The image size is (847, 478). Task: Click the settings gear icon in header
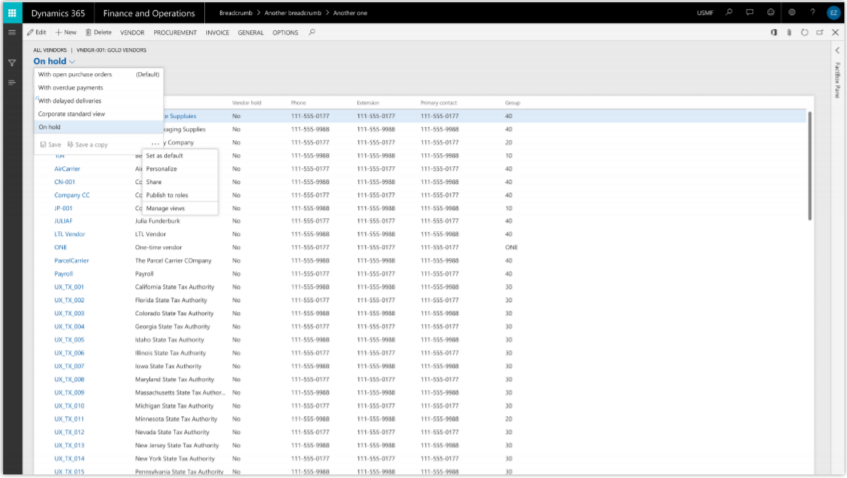coord(792,12)
